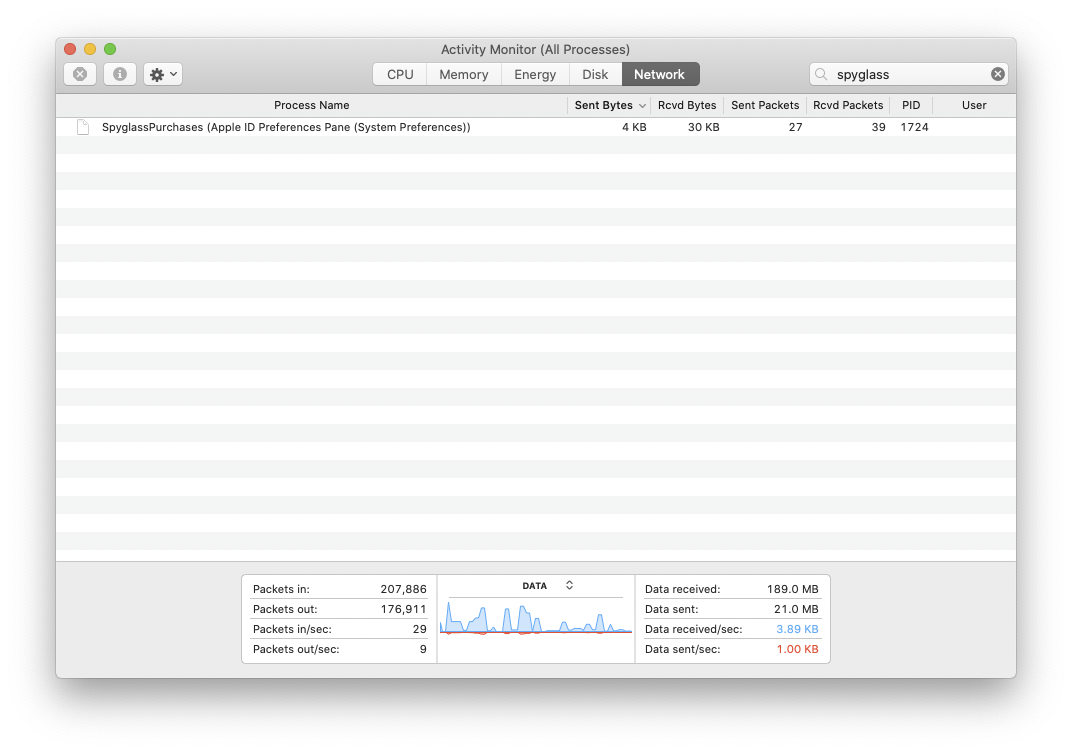This screenshot has height=752, width=1072.
Task: Click Data received/sec value 3.89 KB
Action: (797, 629)
